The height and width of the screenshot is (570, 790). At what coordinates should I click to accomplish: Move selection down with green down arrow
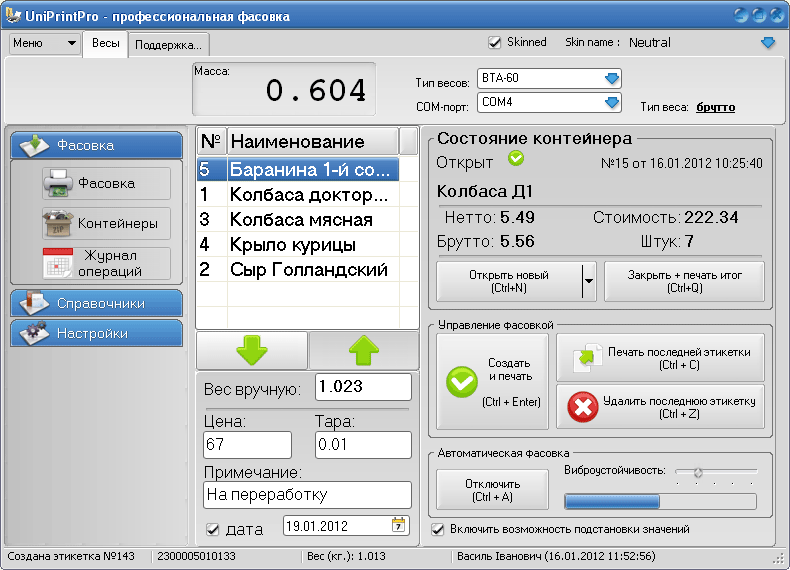click(251, 350)
